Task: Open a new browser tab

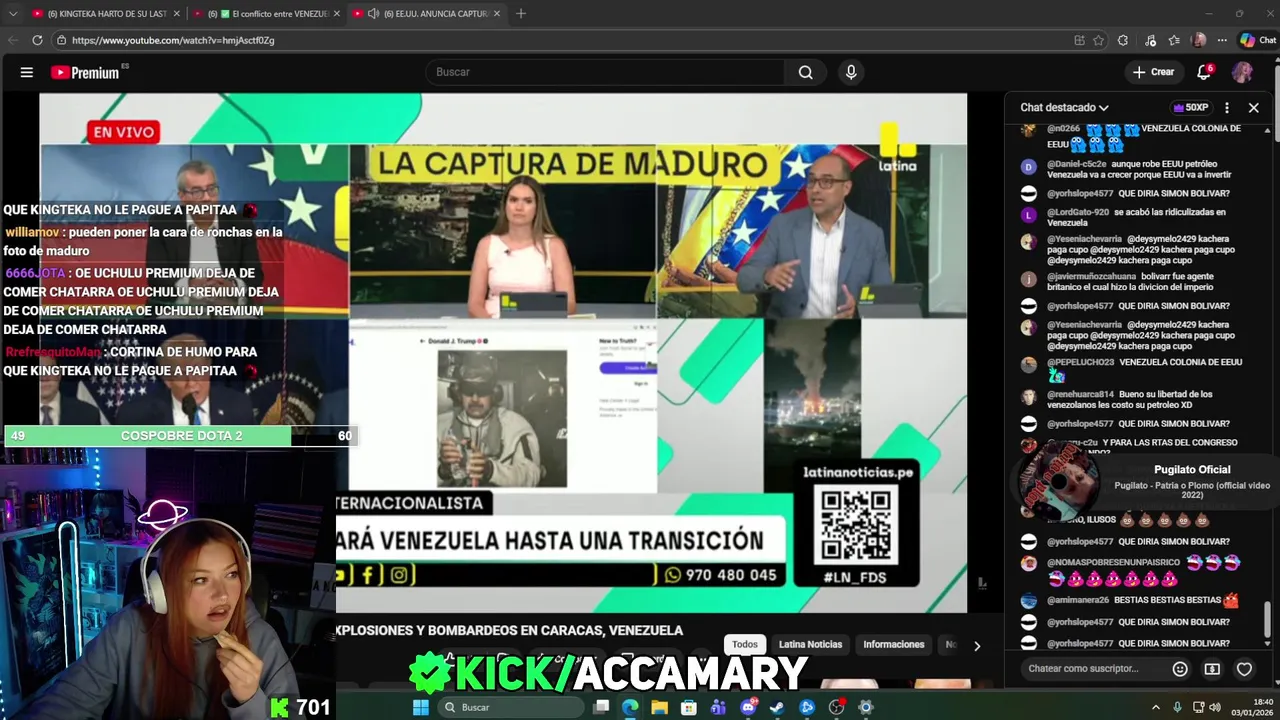Action: tap(521, 14)
